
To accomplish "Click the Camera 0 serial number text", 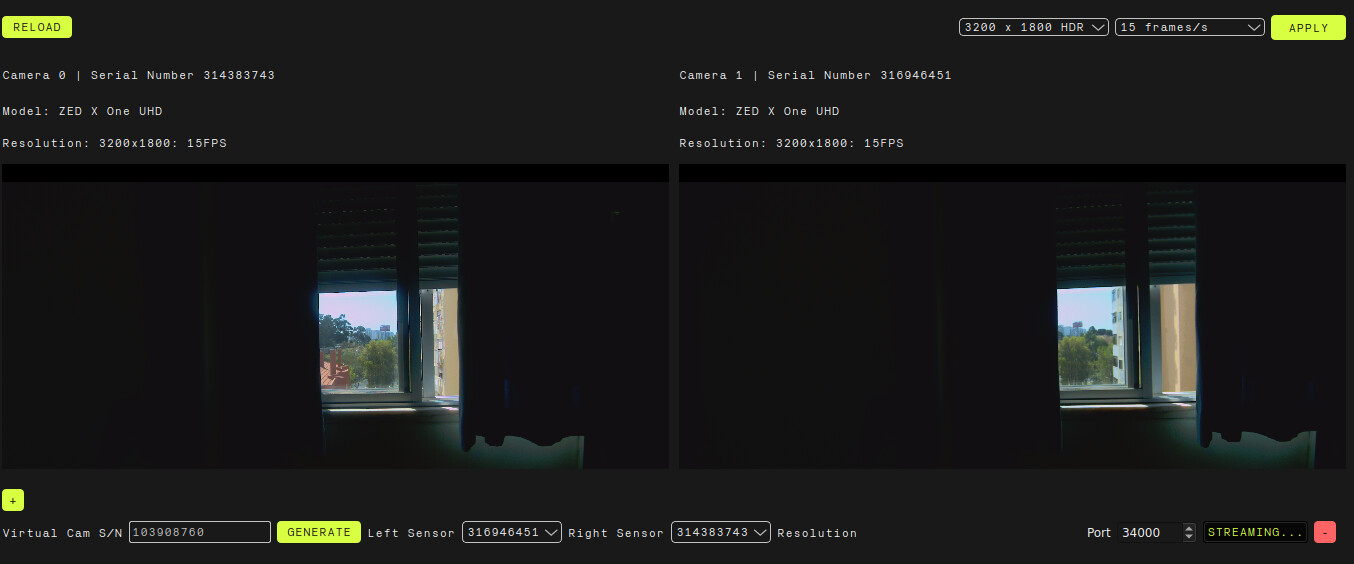I will 183,75.
